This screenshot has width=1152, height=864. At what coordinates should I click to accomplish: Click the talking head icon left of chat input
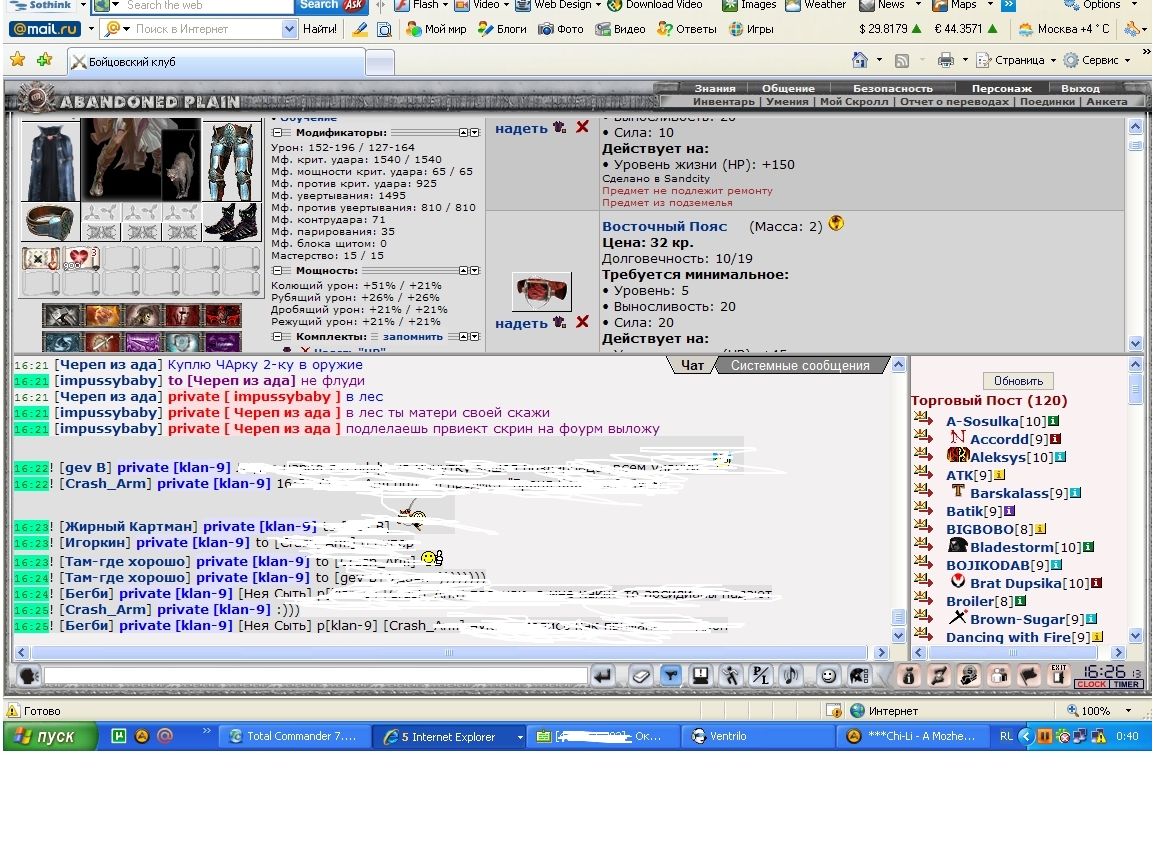click(28, 675)
